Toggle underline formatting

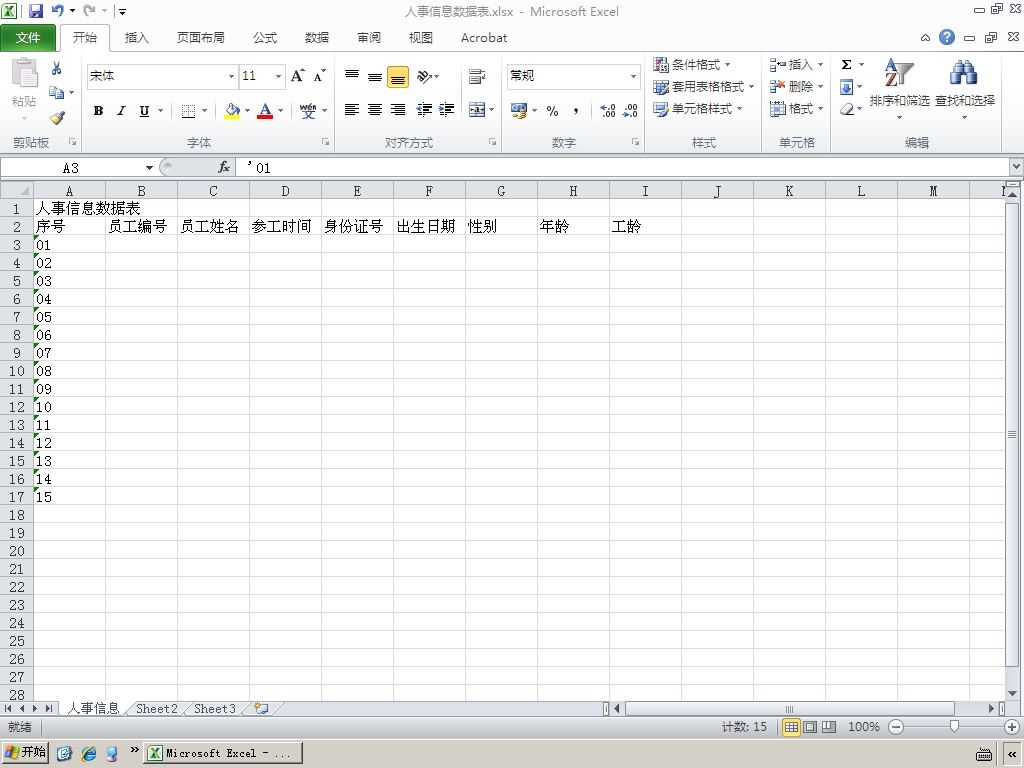(144, 111)
